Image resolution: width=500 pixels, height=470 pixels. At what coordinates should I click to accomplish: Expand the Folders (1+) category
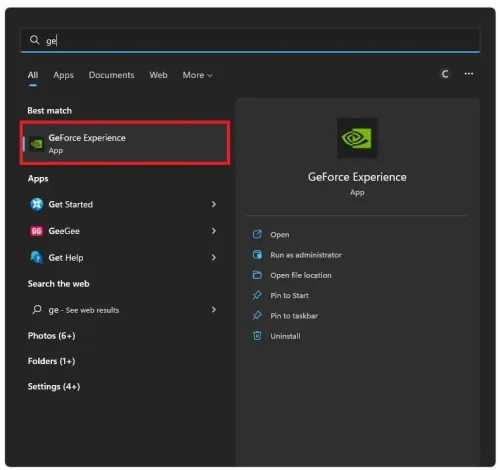pos(52,361)
